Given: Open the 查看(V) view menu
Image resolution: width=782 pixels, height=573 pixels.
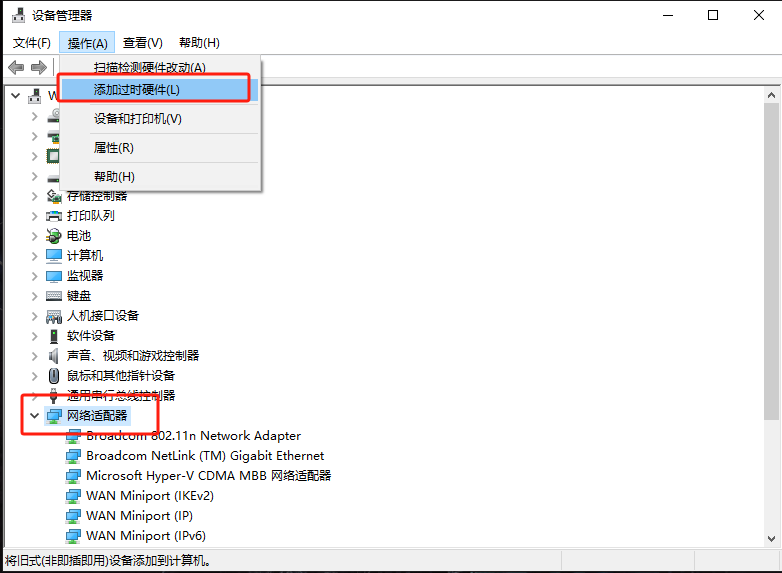Looking at the screenshot, I should coord(142,43).
